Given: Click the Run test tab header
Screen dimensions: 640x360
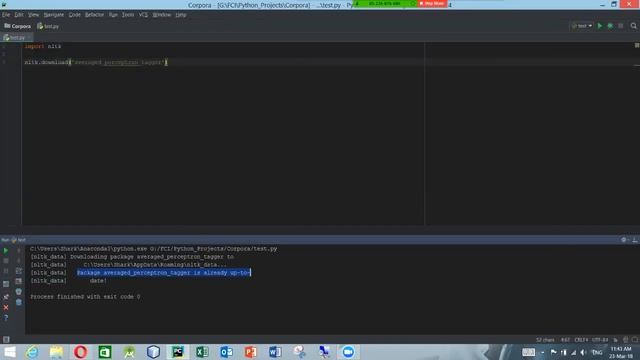Looking at the screenshot, I should [14, 240].
